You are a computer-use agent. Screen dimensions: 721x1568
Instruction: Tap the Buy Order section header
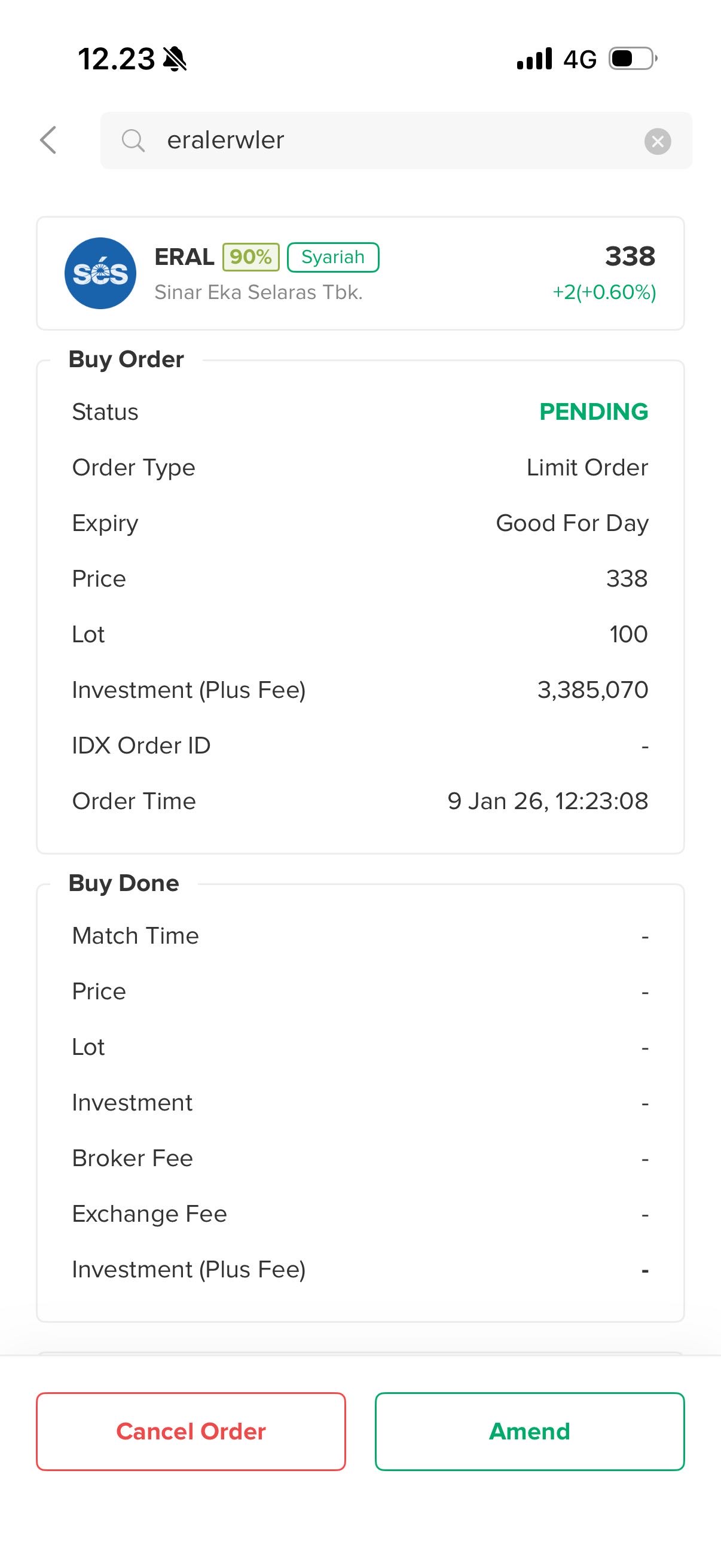coord(127,359)
